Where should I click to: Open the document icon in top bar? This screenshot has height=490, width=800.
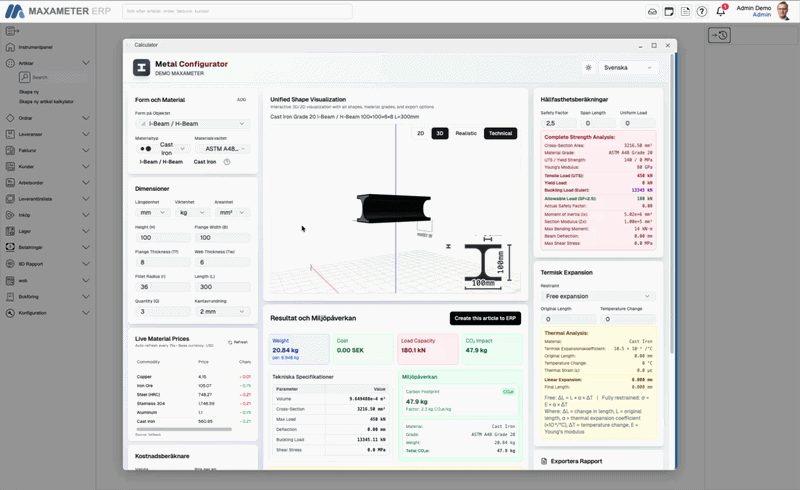[x=685, y=11]
